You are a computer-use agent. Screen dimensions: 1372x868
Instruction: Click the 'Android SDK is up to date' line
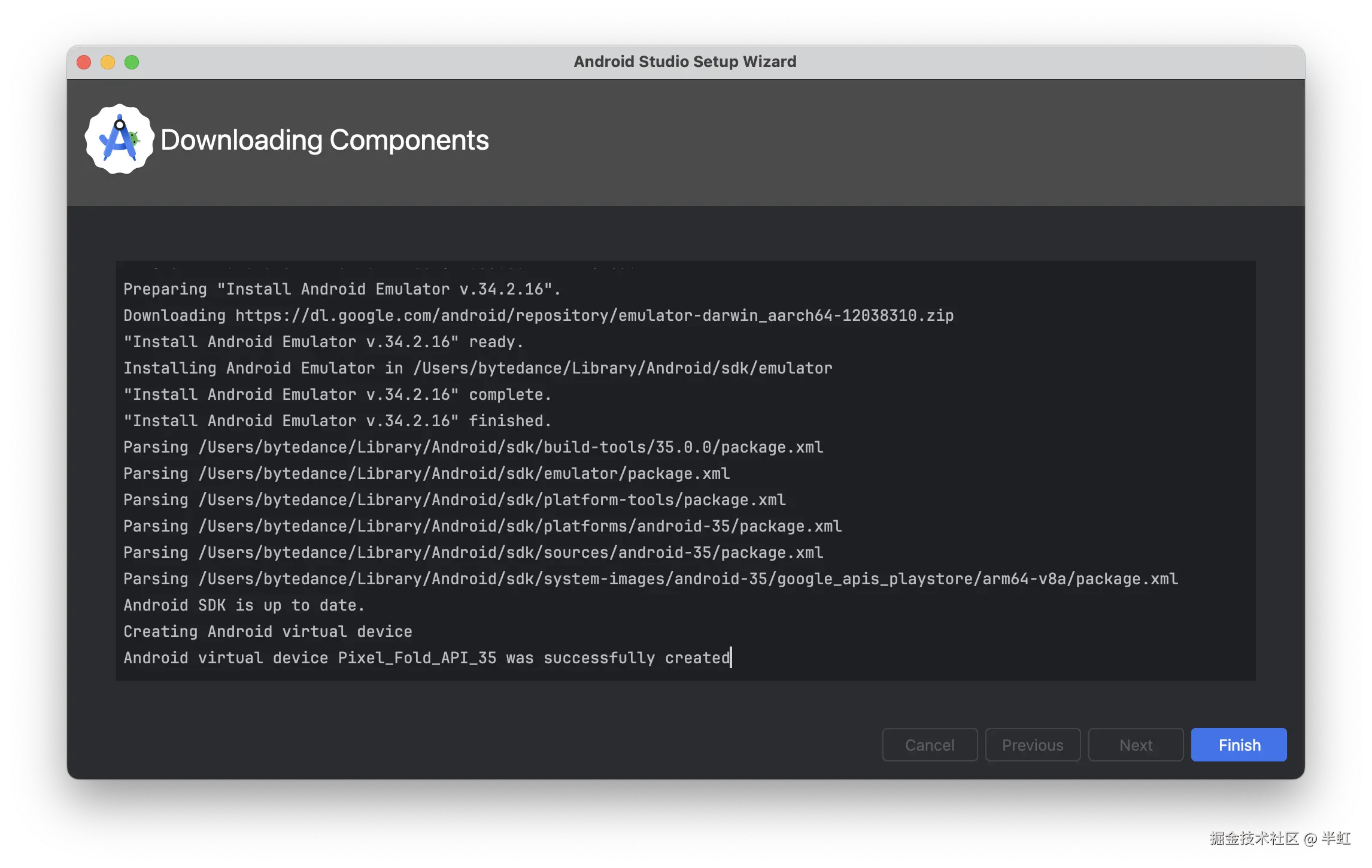[x=244, y=605]
